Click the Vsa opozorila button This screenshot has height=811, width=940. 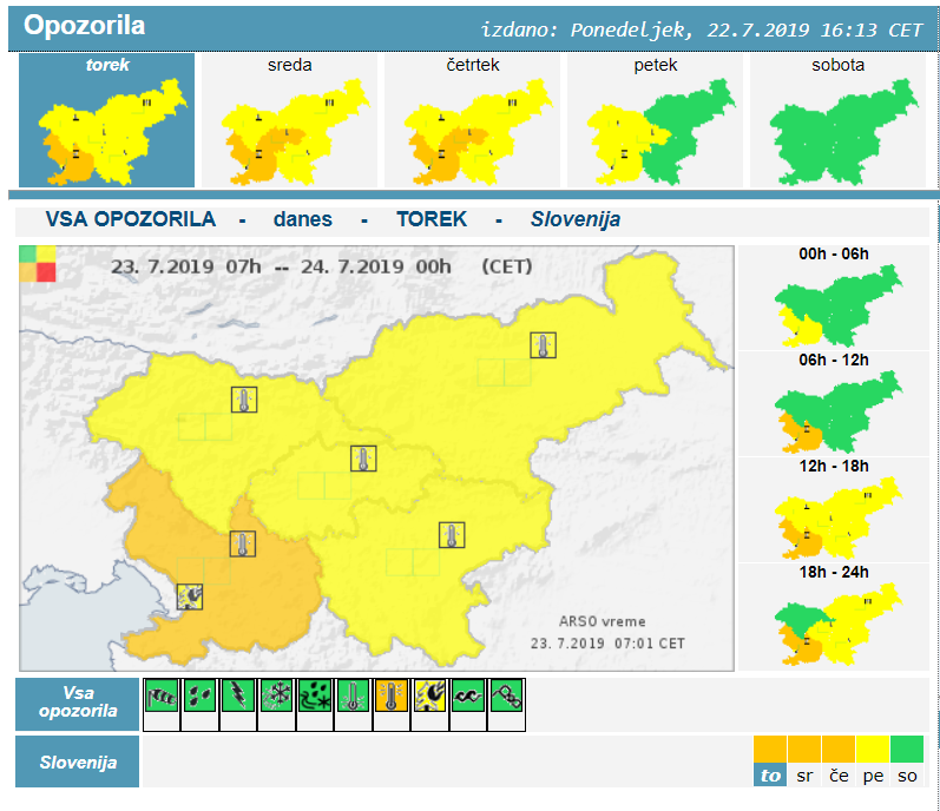pyautogui.click(x=77, y=704)
